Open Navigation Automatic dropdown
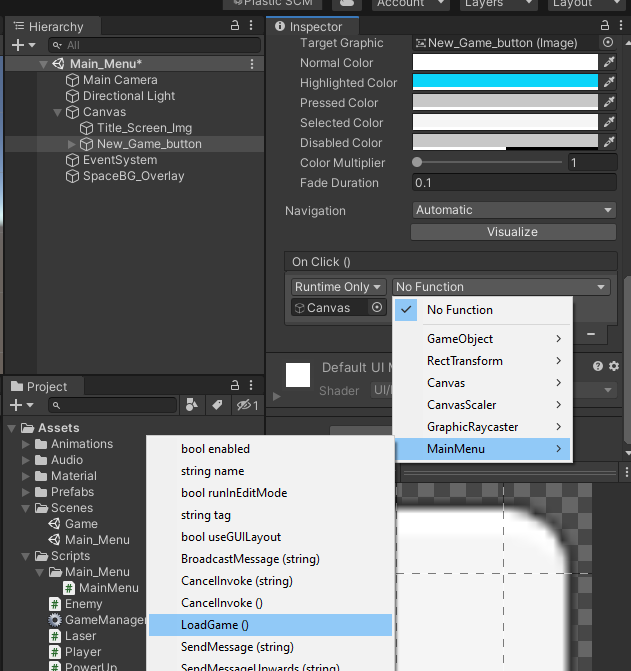Viewport: 631px width, 671px height. tap(513, 210)
